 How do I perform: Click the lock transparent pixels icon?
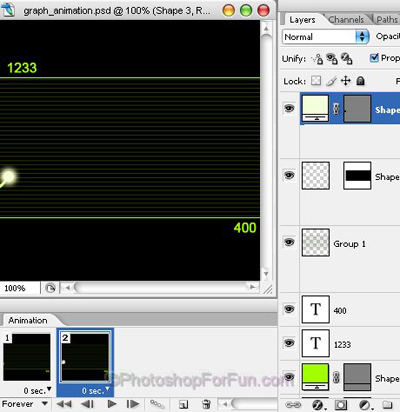[316, 81]
